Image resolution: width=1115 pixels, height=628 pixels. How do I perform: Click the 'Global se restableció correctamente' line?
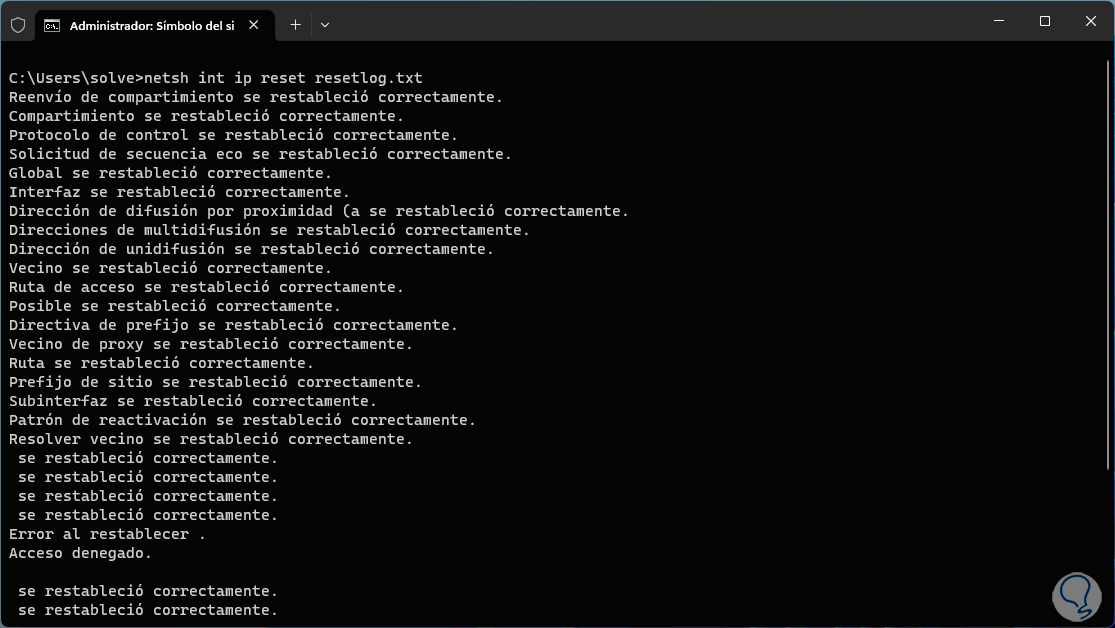pos(170,173)
